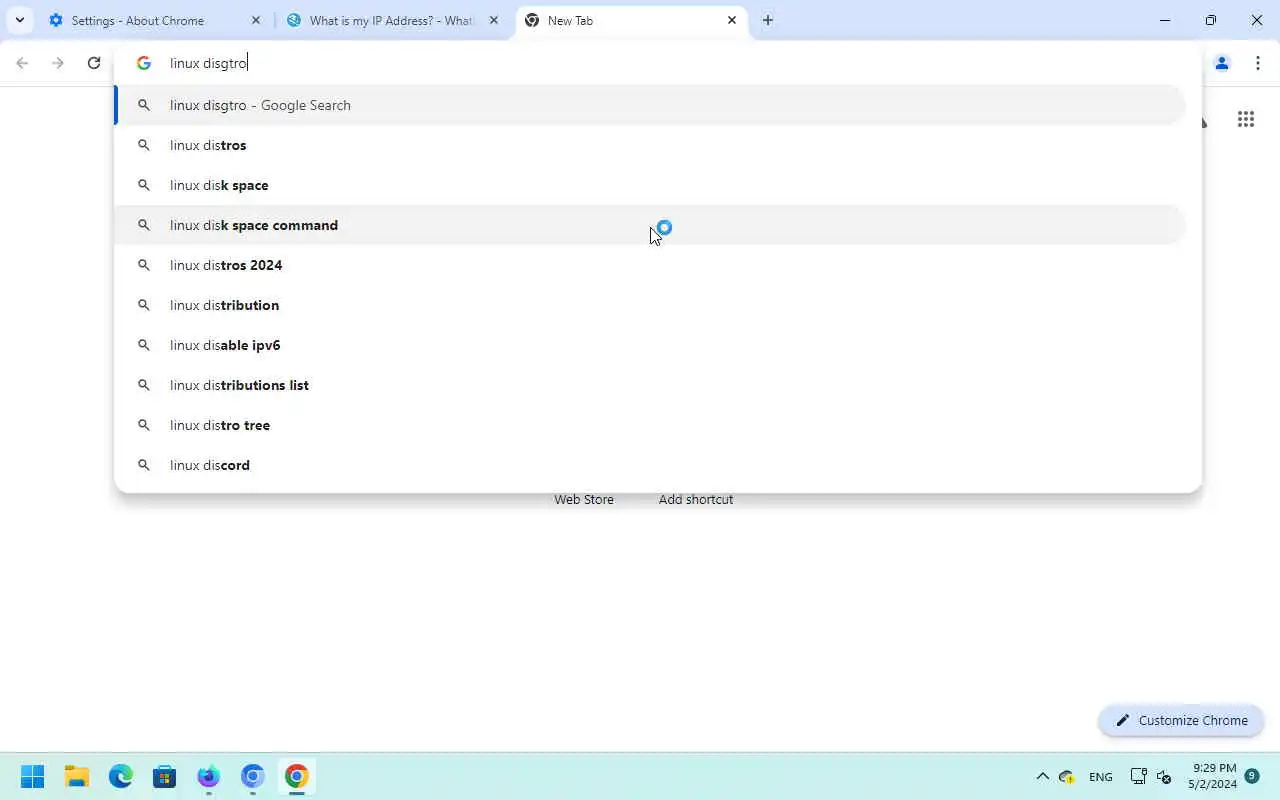Screen dimensions: 1280x800
Task: Select 'linux disgtro - Google Search' suggestion
Action: point(651,105)
